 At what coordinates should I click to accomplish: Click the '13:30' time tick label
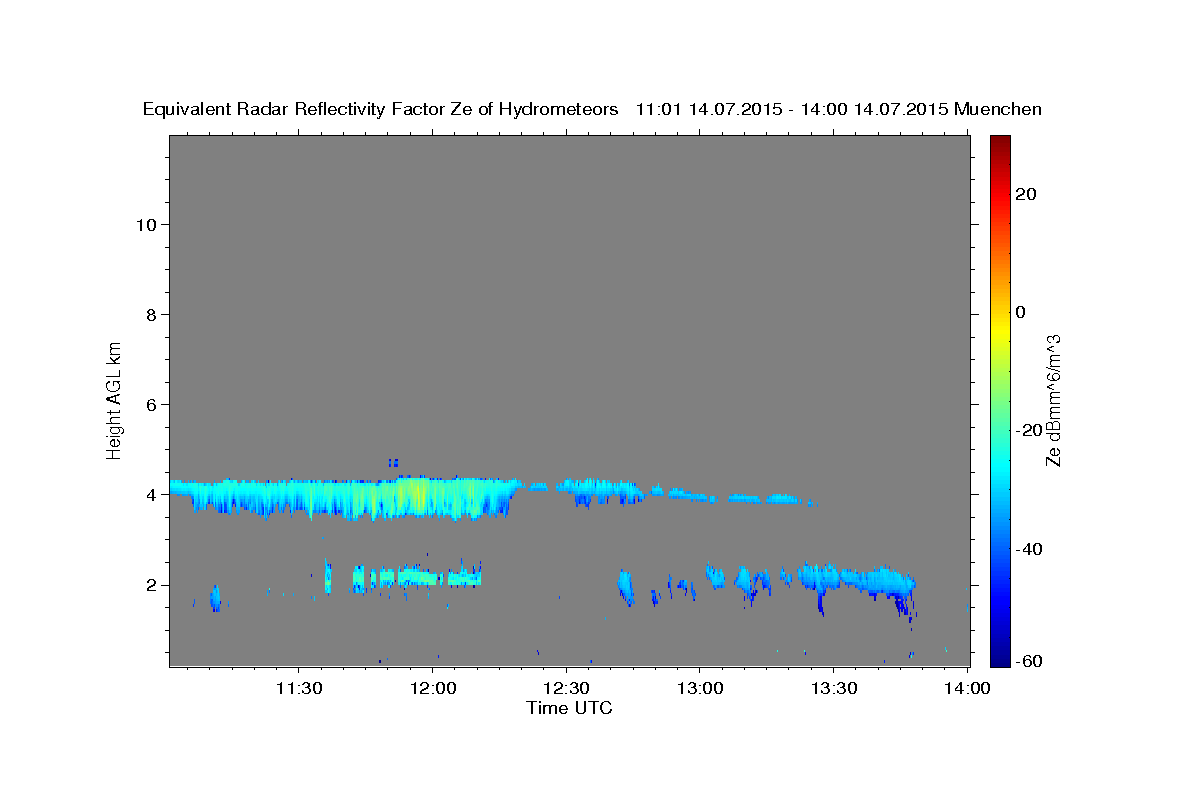833,688
